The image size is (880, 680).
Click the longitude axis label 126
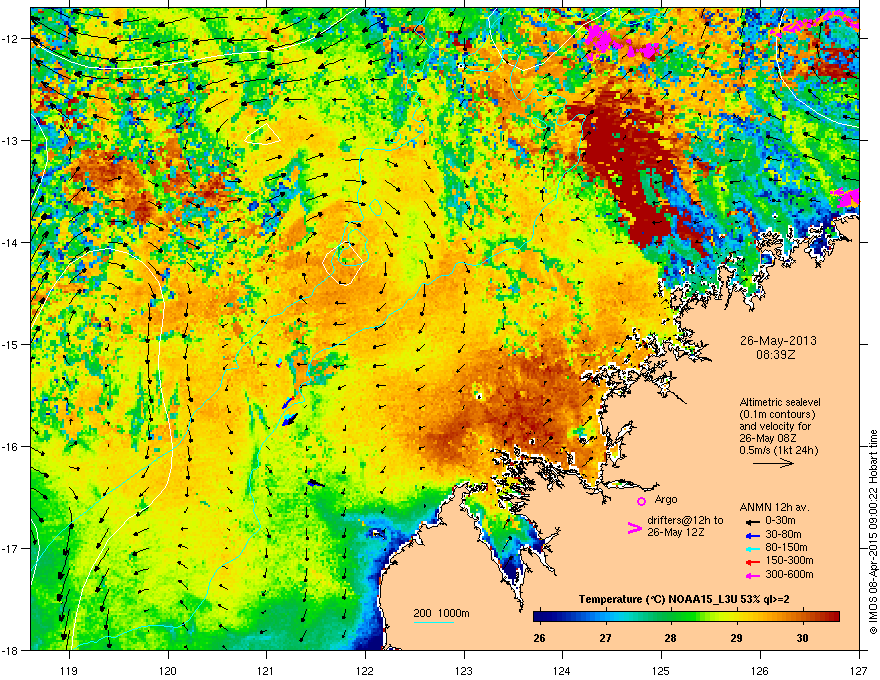pos(760,670)
